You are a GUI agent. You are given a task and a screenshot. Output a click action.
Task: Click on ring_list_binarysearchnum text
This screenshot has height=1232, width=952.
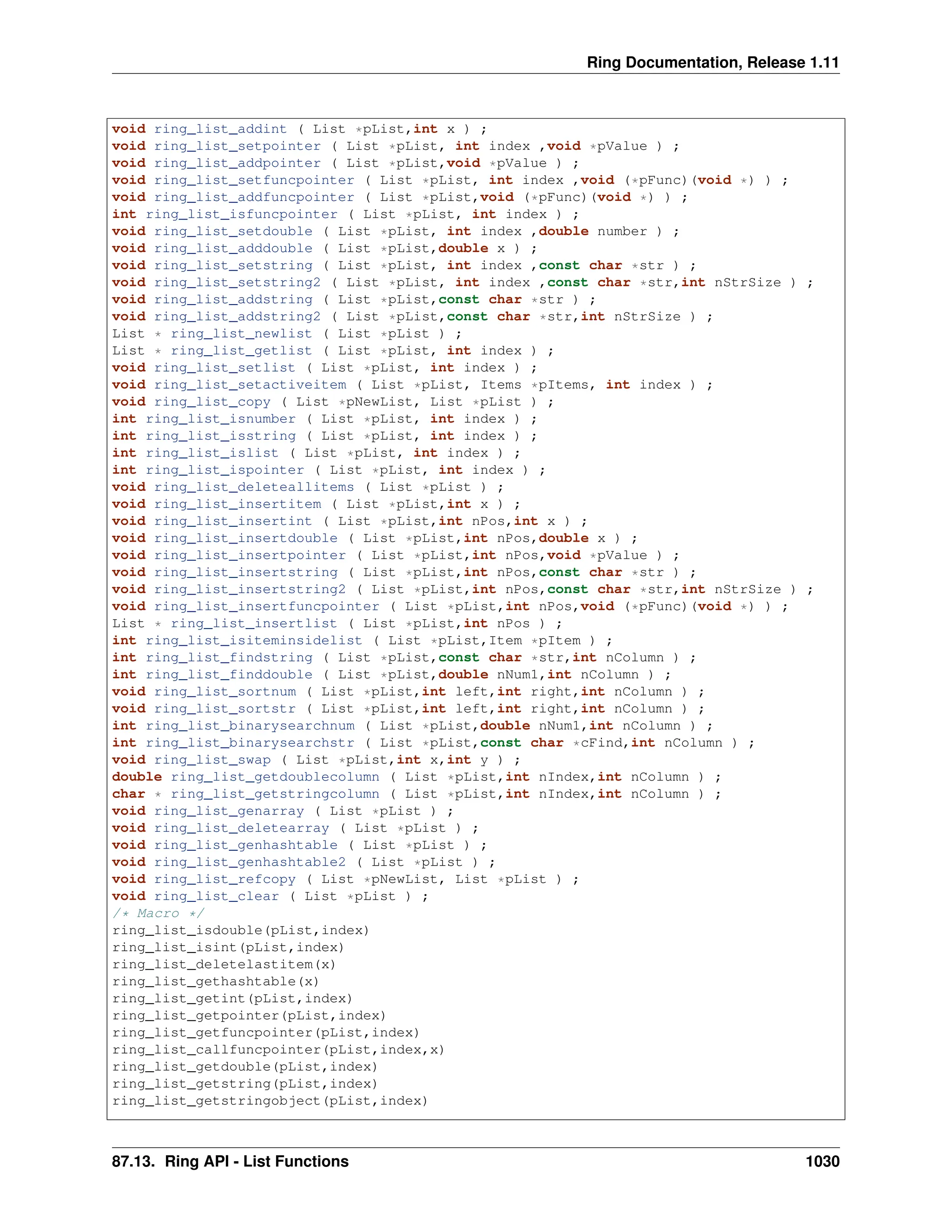(x=250, y=726)
